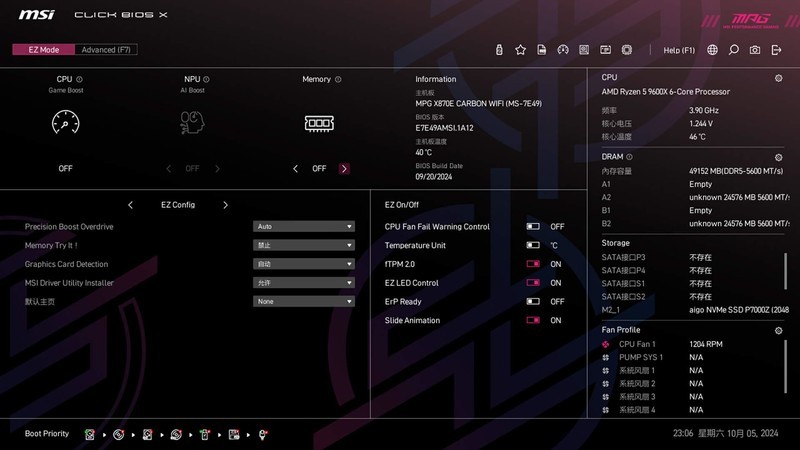
Task: Click the NPU AI Boost head icon
Action: point(192,122)
